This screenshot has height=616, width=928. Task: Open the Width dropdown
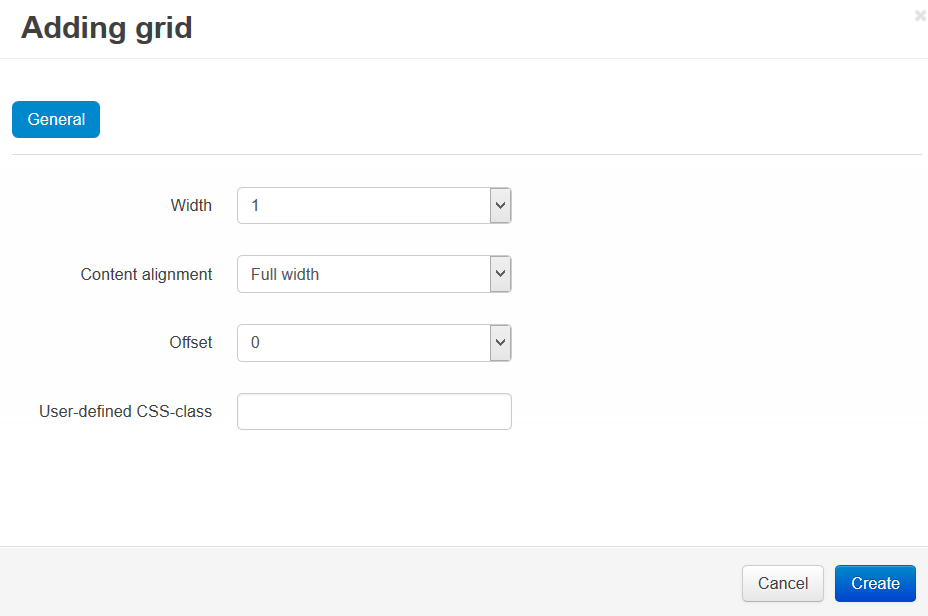pos(374,205)
